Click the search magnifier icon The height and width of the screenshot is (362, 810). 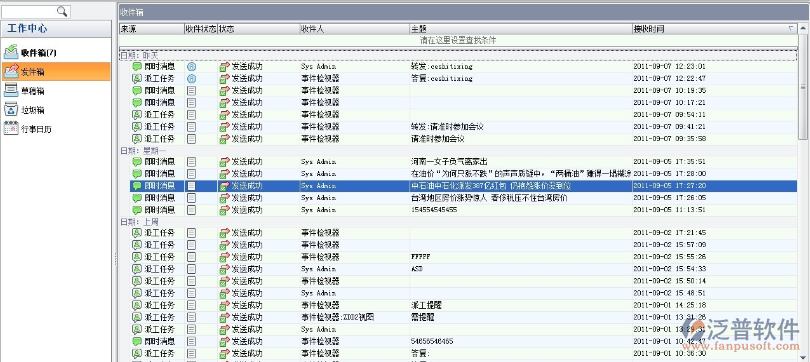coord(62,11)
